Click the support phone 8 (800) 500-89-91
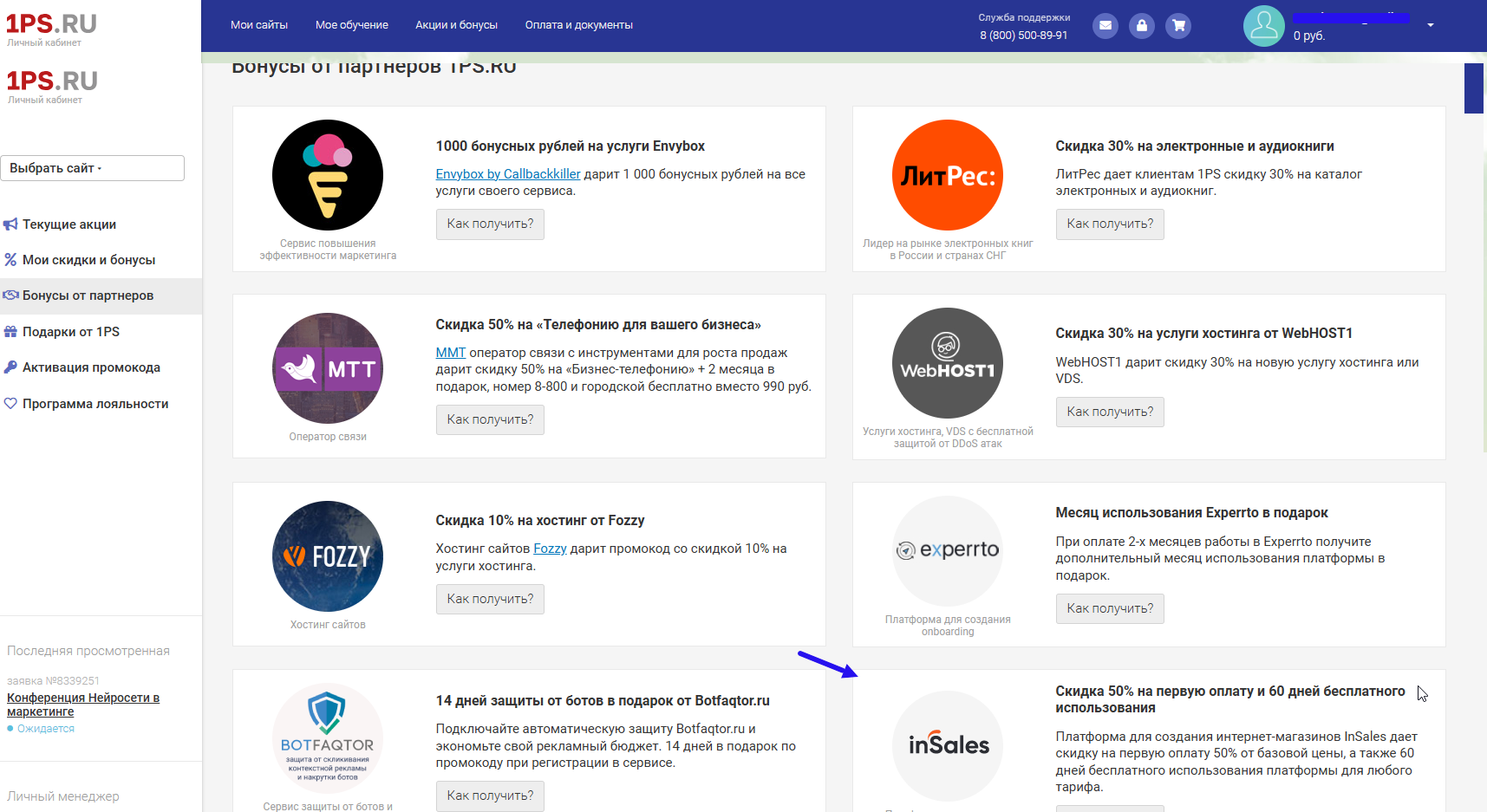 coord(1024,36)
